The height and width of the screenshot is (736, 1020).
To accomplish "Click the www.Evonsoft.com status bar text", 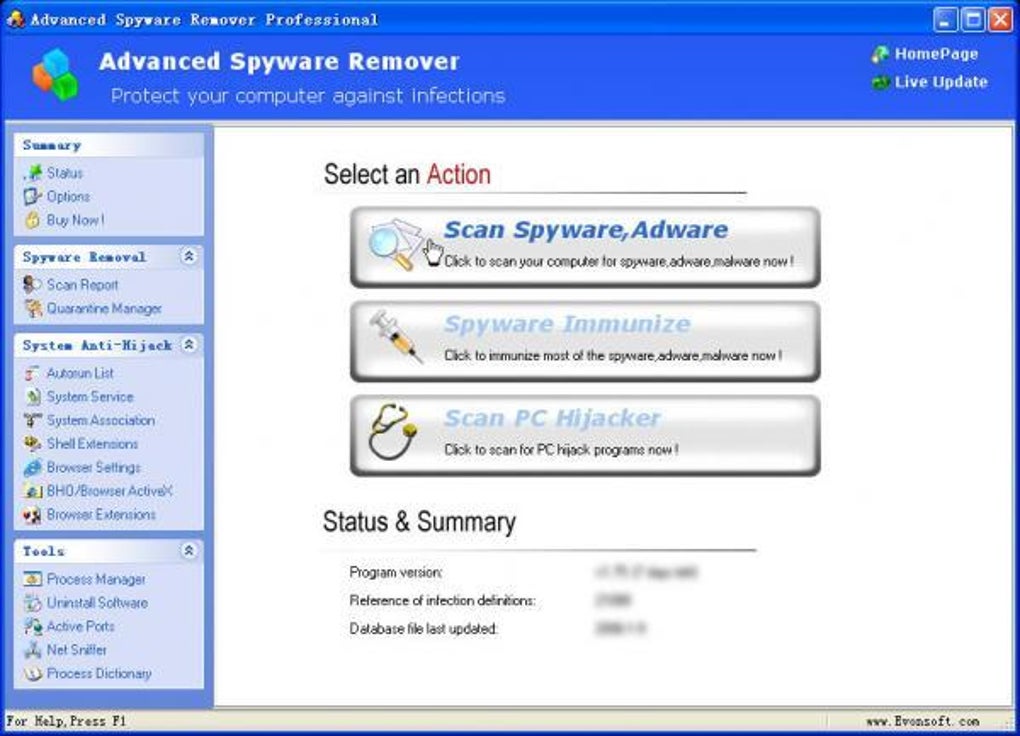I will [922, 721].
